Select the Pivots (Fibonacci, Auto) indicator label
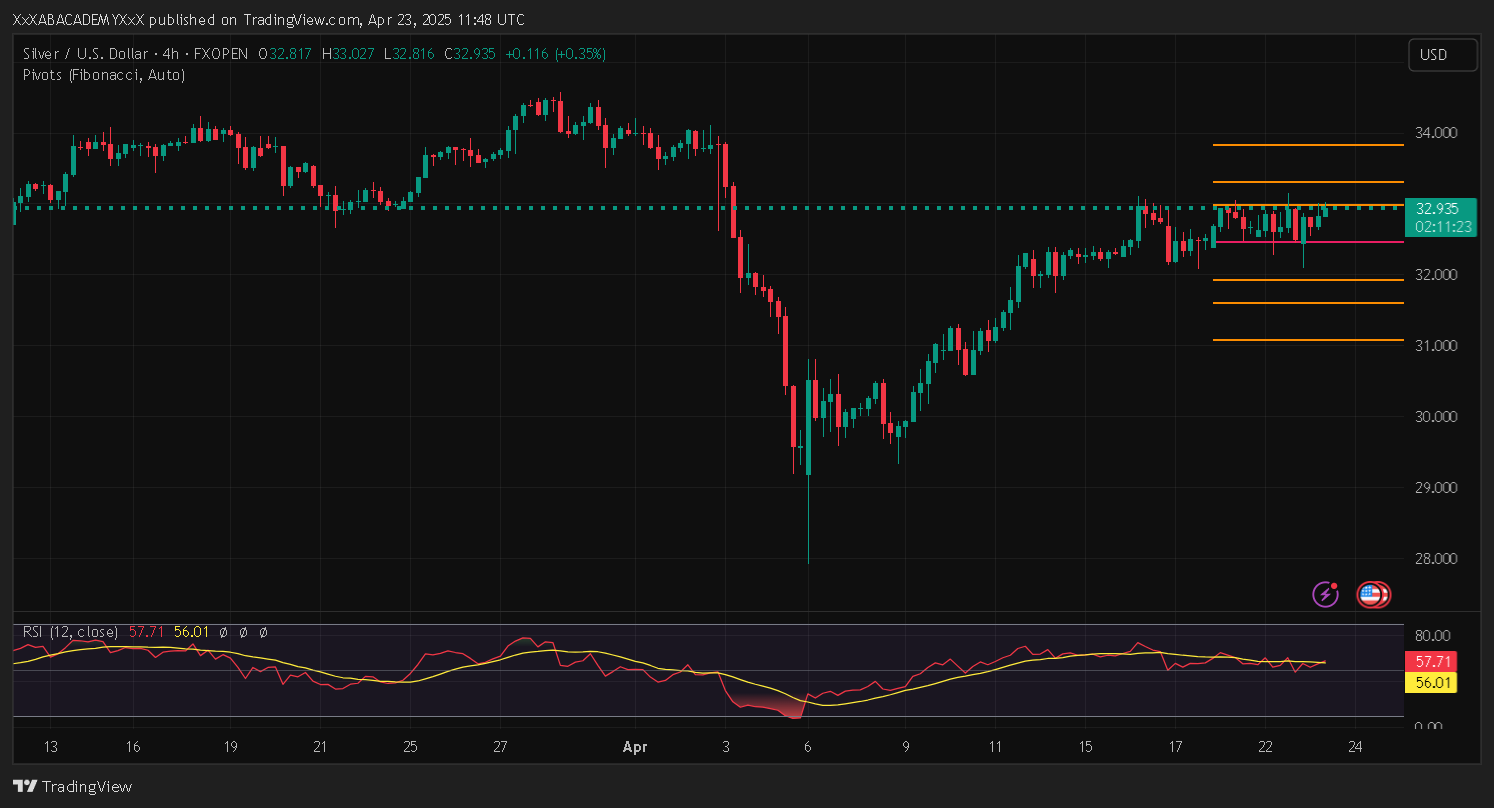Image resolution: width=1494 pixels, height=808 pixels. click(x=103, y=75)
